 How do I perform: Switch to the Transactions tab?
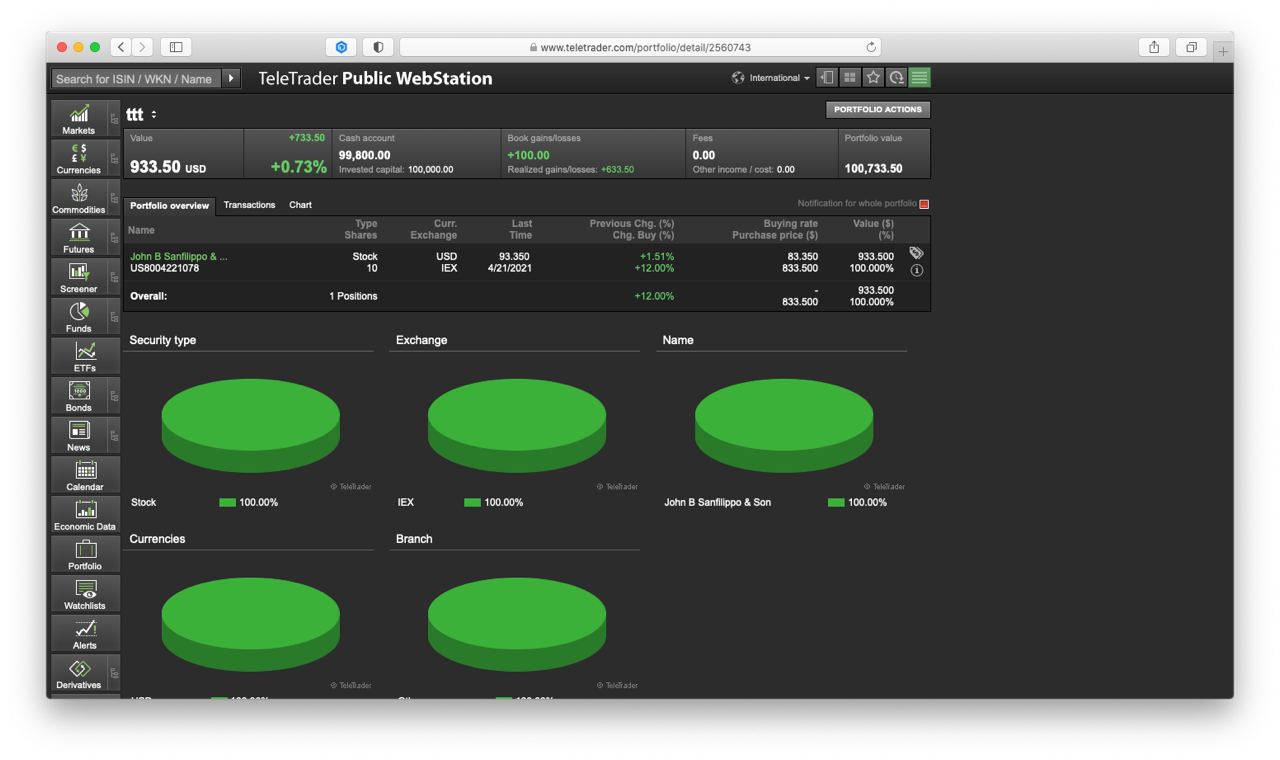(249, 205)
